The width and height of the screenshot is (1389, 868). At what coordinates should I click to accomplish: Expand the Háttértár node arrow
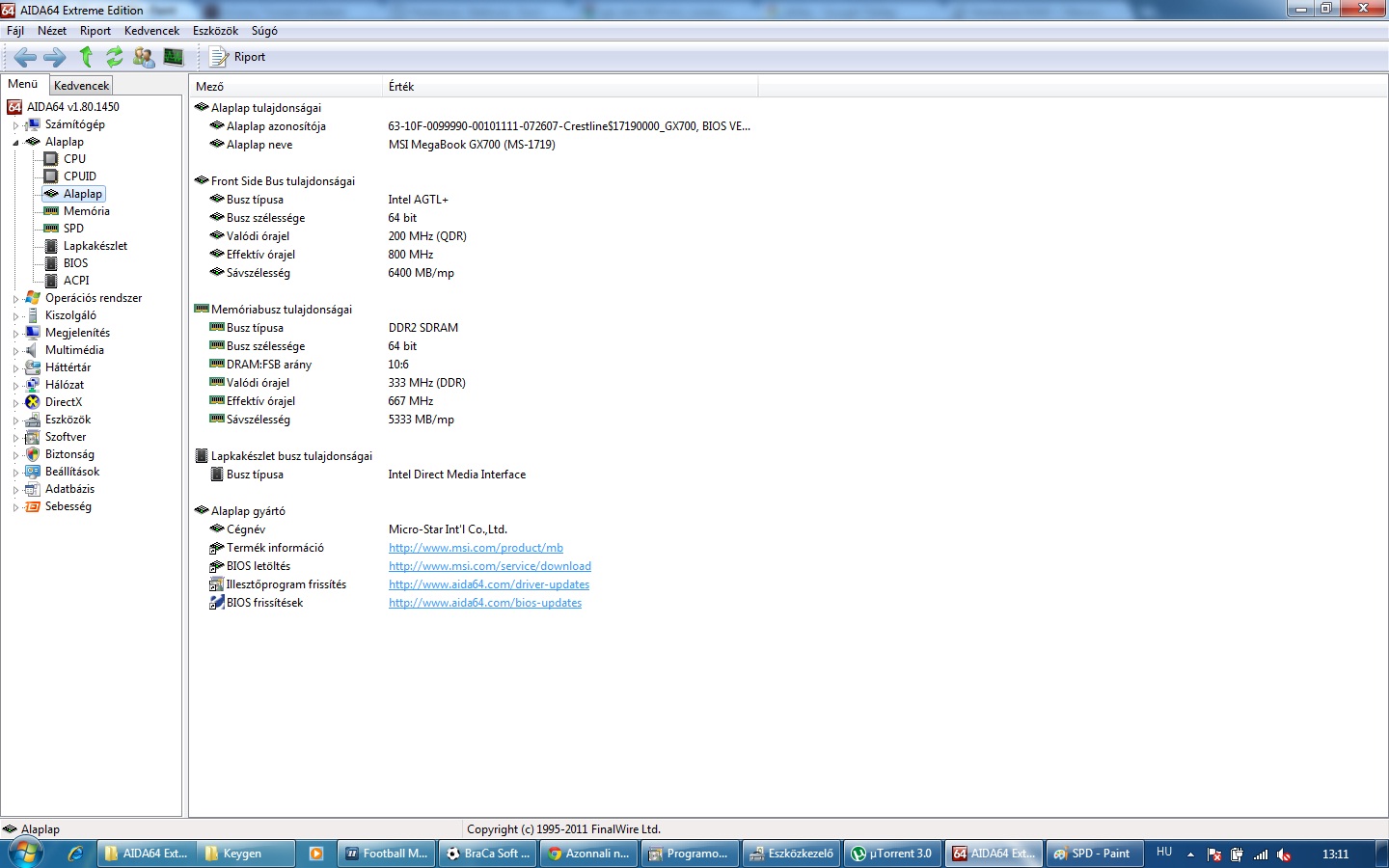point(15,368)
